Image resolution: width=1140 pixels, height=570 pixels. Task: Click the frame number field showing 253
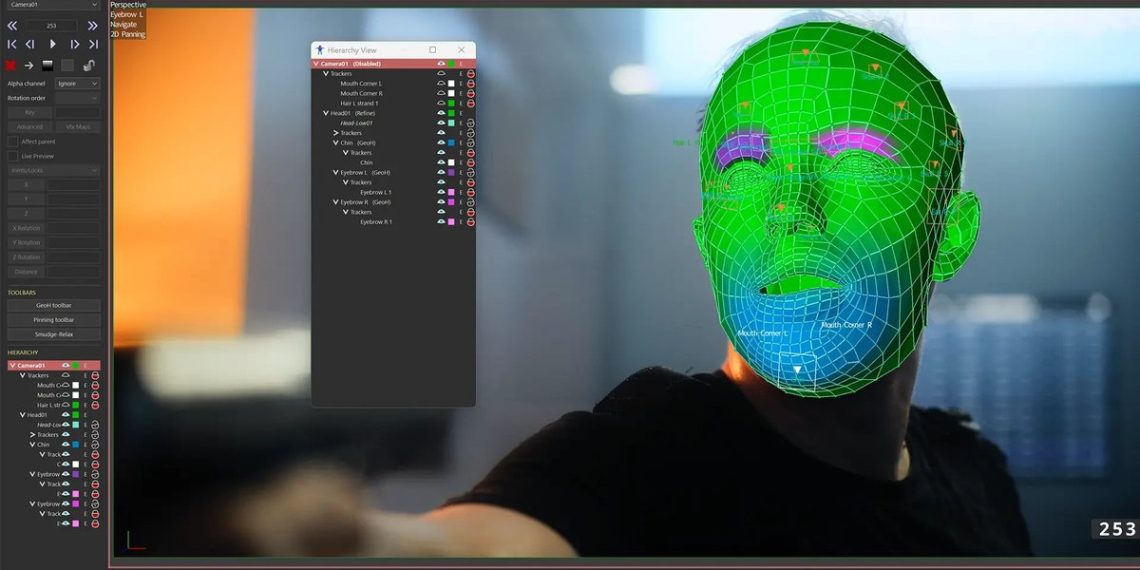tap(52, 25)
